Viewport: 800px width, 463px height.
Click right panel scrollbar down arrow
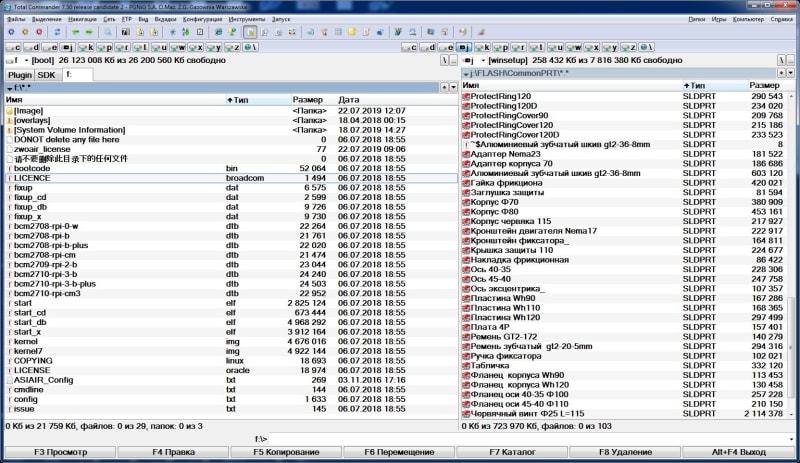tap(791, 414)
